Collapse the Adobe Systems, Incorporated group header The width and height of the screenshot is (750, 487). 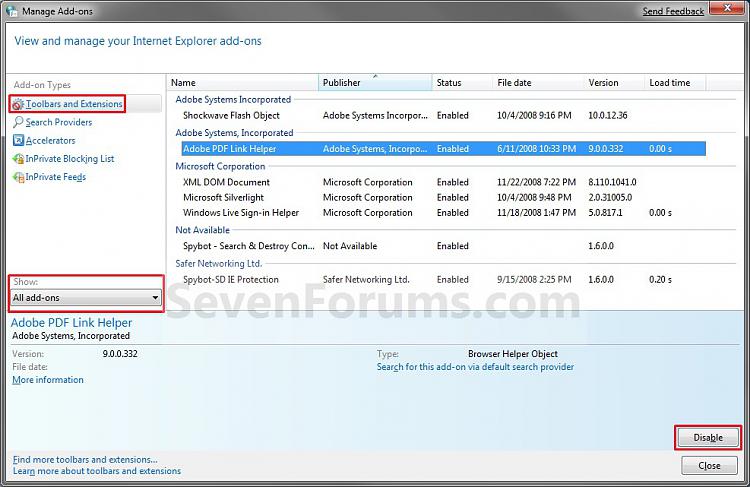[x=234, y=133]
